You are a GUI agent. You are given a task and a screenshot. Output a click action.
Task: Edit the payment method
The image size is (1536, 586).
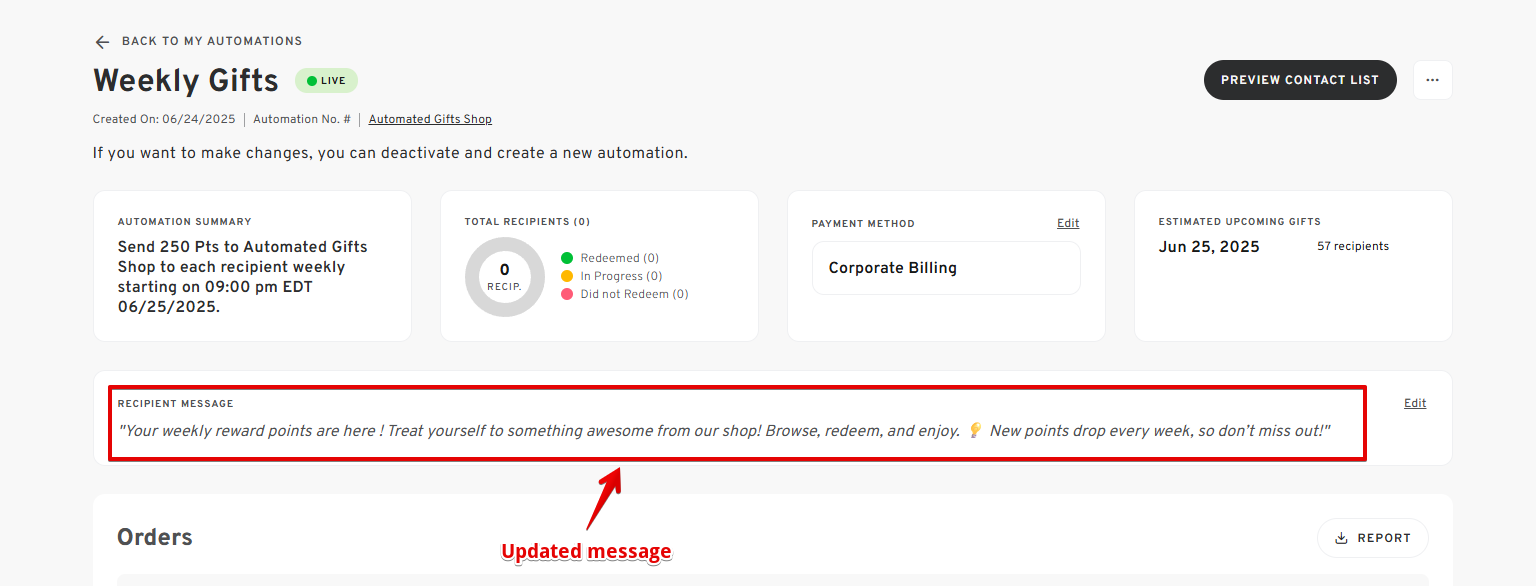(x=1068, y=223)
